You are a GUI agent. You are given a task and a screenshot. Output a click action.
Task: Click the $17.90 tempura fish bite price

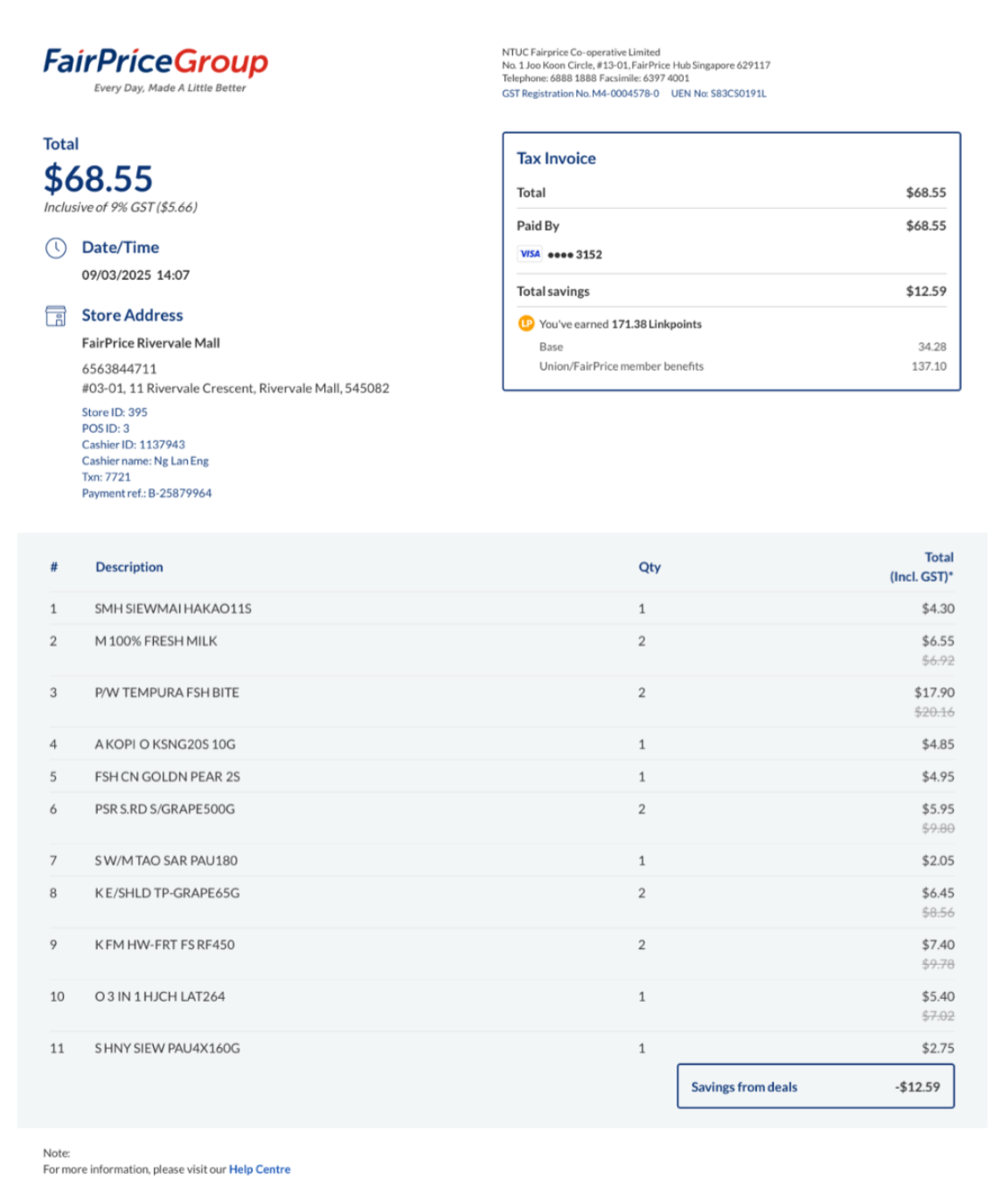935,692
